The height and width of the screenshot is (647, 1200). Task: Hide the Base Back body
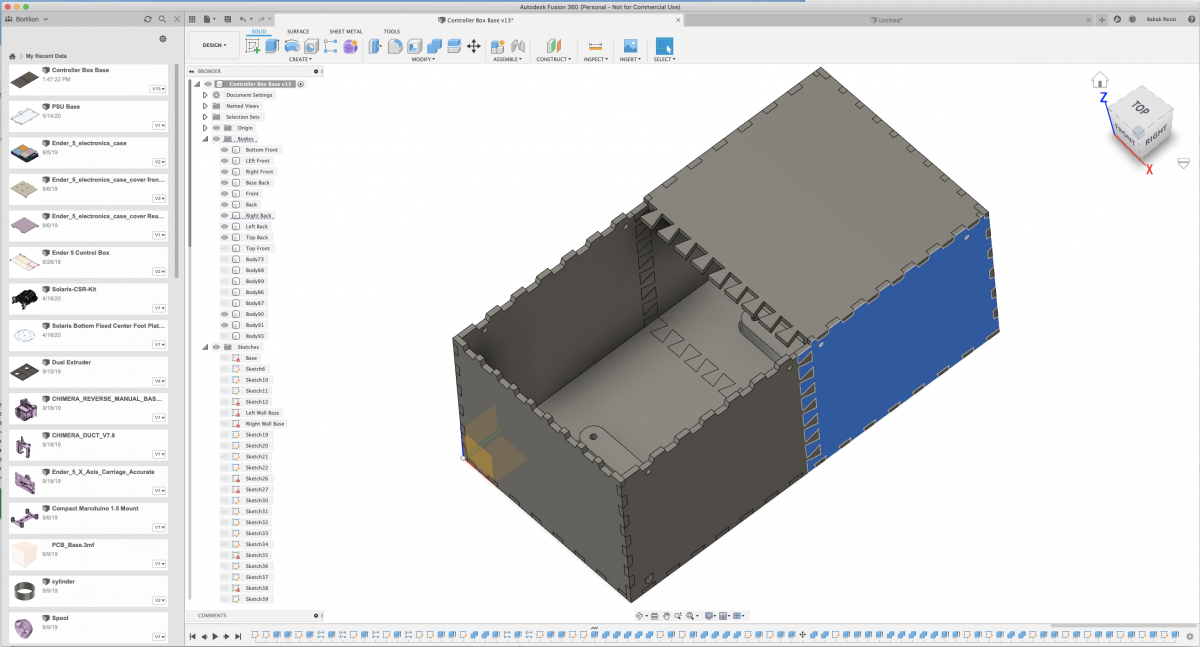225,183
